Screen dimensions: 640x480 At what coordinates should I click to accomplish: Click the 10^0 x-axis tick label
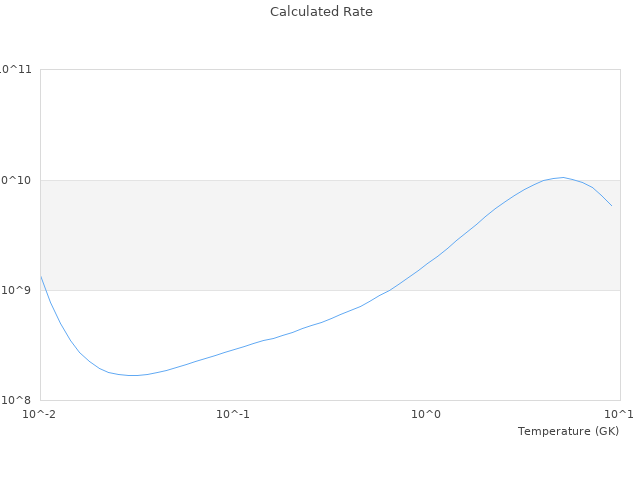(427, 414)
